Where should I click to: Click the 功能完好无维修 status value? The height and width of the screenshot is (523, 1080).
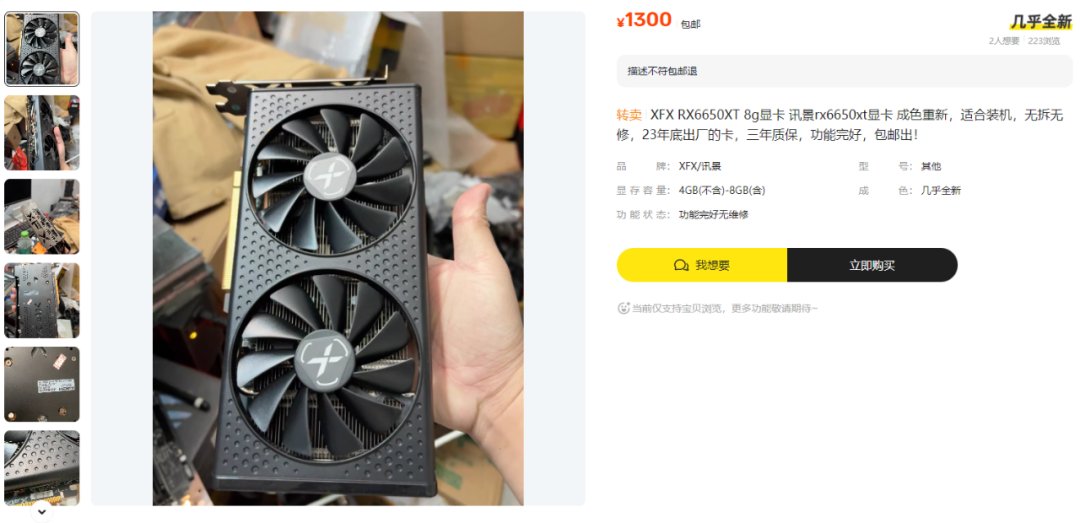click(714, 214)
